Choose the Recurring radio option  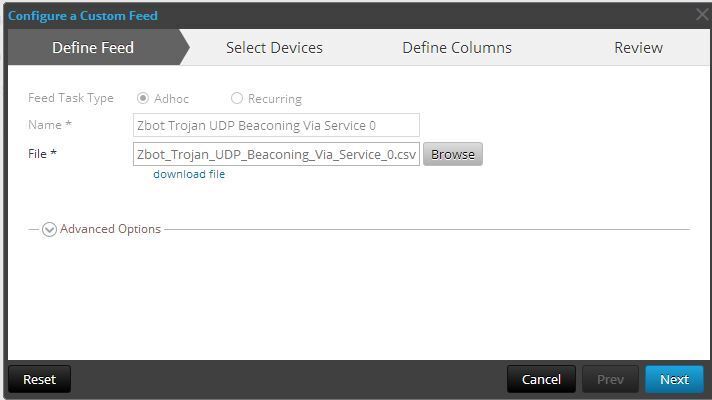pos(237,99)
